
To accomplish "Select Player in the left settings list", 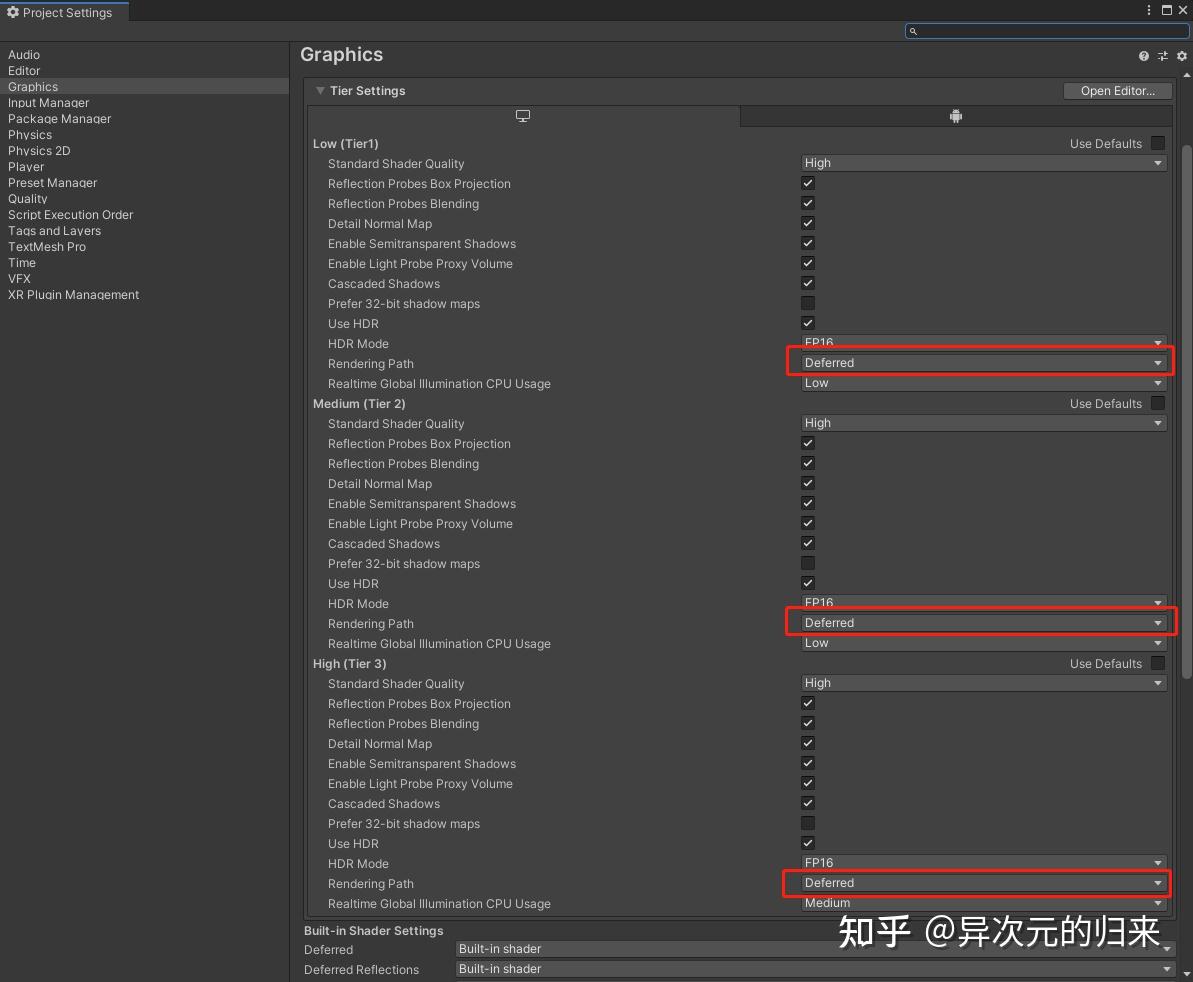I will click(26, 166).
